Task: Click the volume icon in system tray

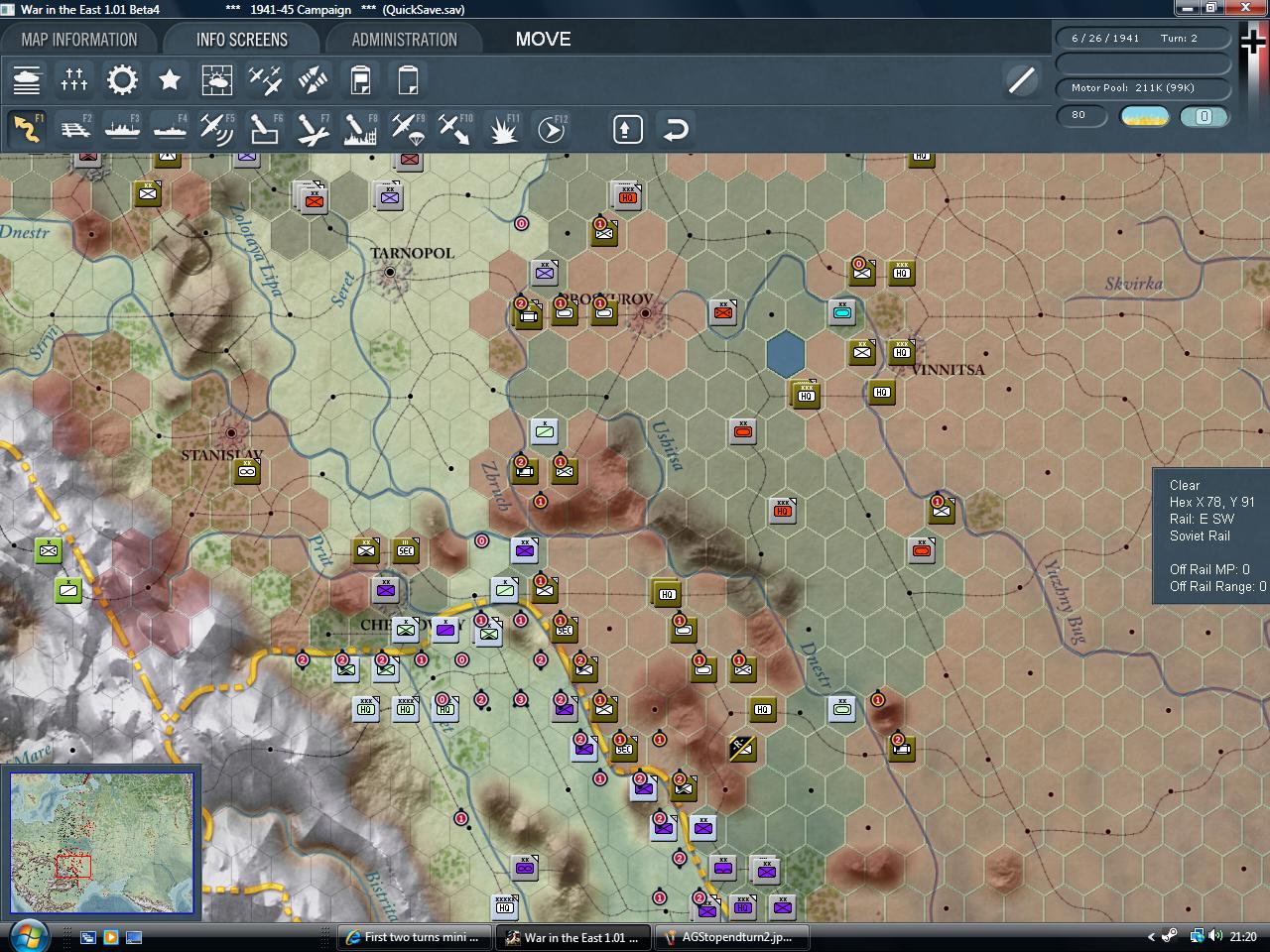Action: click(x=1215, y=937)
